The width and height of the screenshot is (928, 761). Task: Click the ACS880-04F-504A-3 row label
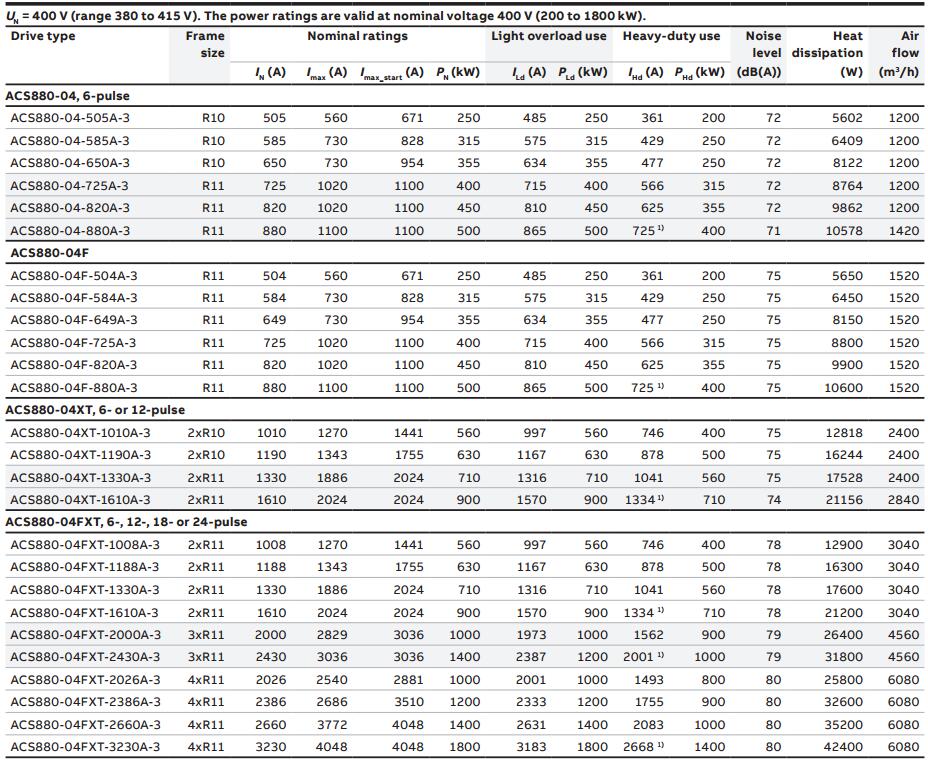[x=73, y=276]
